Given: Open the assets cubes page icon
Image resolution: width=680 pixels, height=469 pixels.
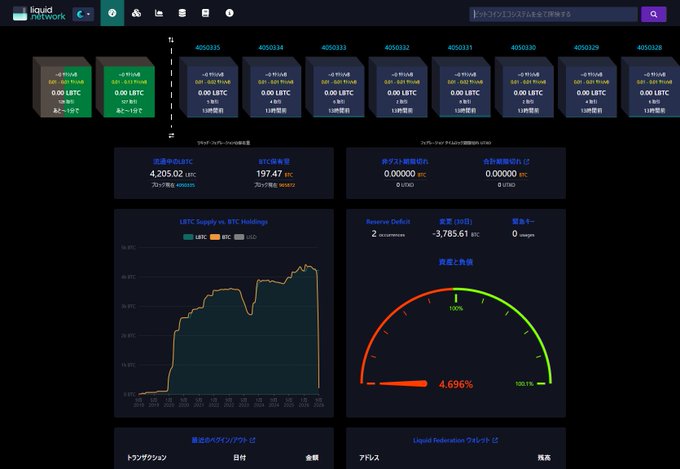Looking at the screenshot, I should click(136, 13).
